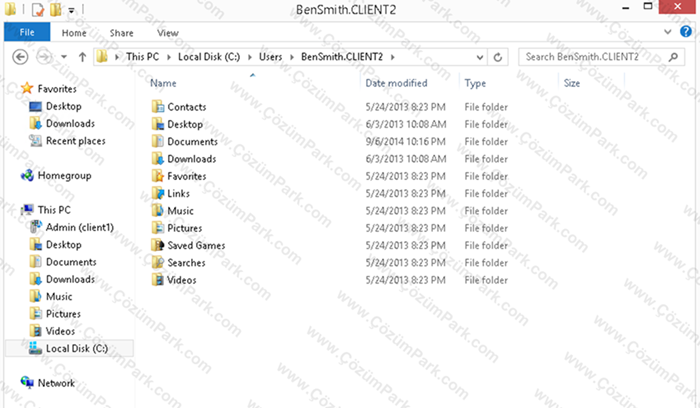Sort by Date modified column header
Viewport: 700px width, 408px height.
coord(396,83)
